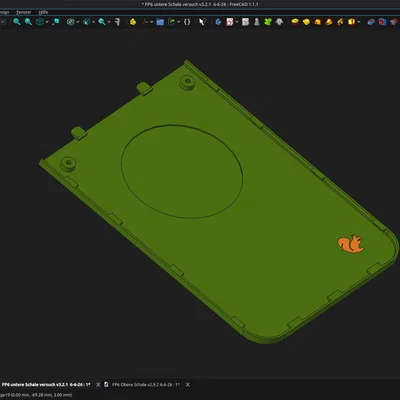This screenshot has width=400, height=400.
Task: Click the blue Create Body icon
Action: tap(218, 22)
